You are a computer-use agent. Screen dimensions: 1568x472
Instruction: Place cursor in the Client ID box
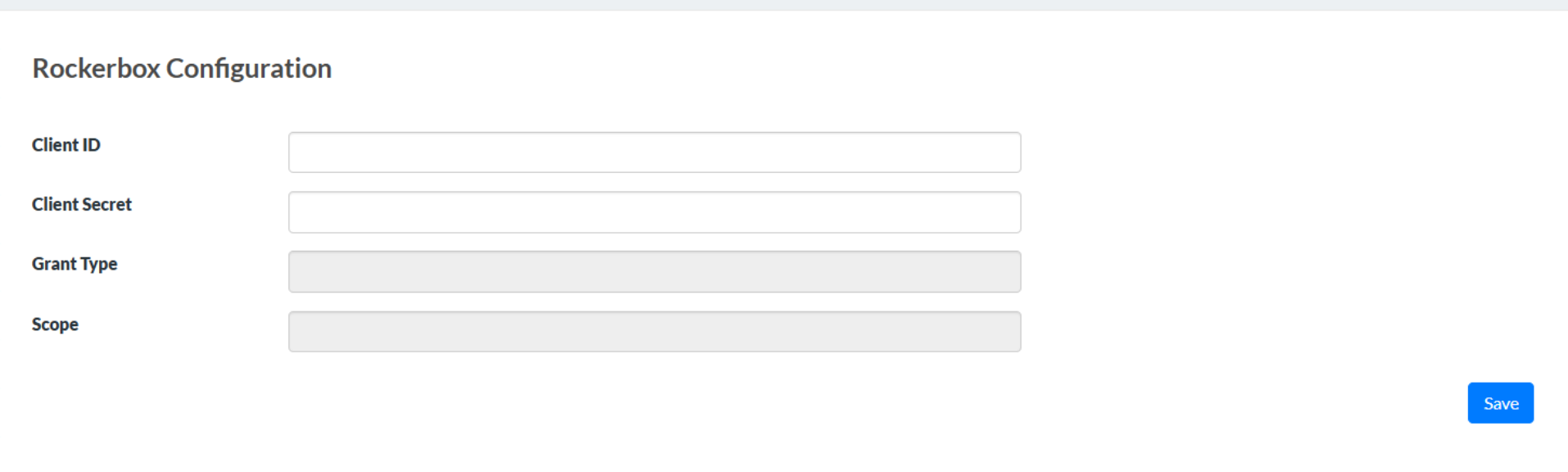click(x=654, y=152)
